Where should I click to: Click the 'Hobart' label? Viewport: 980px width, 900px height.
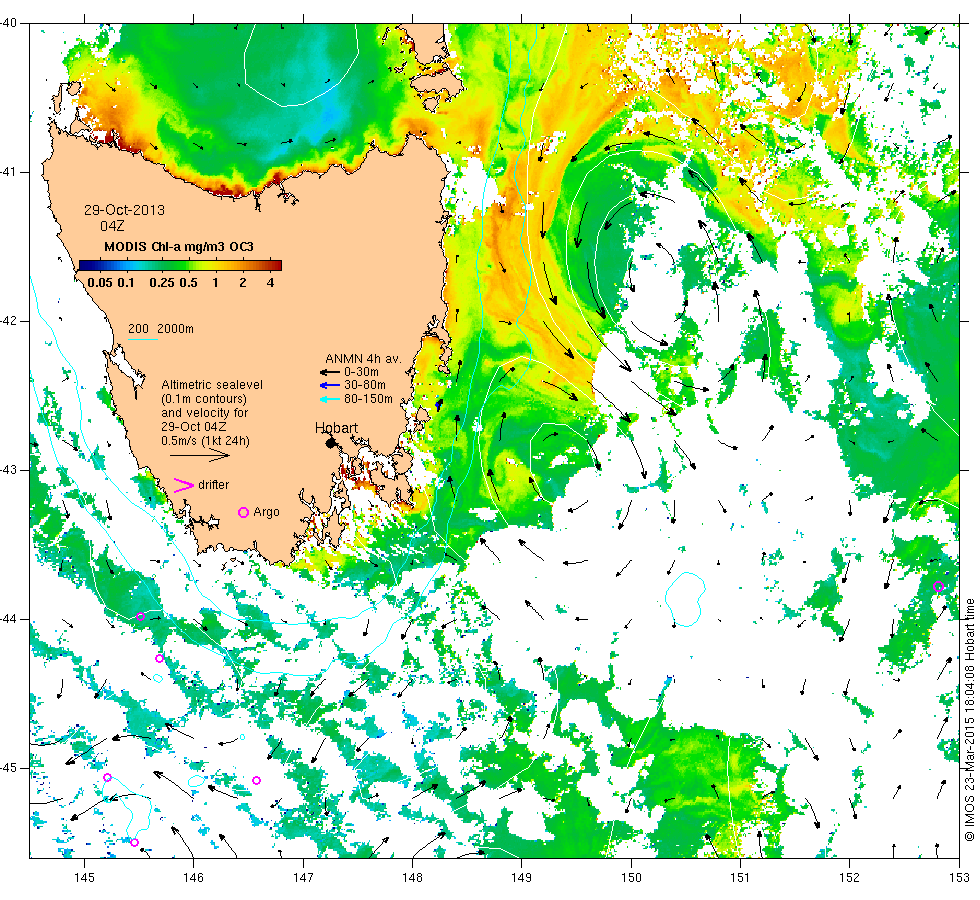336,428
